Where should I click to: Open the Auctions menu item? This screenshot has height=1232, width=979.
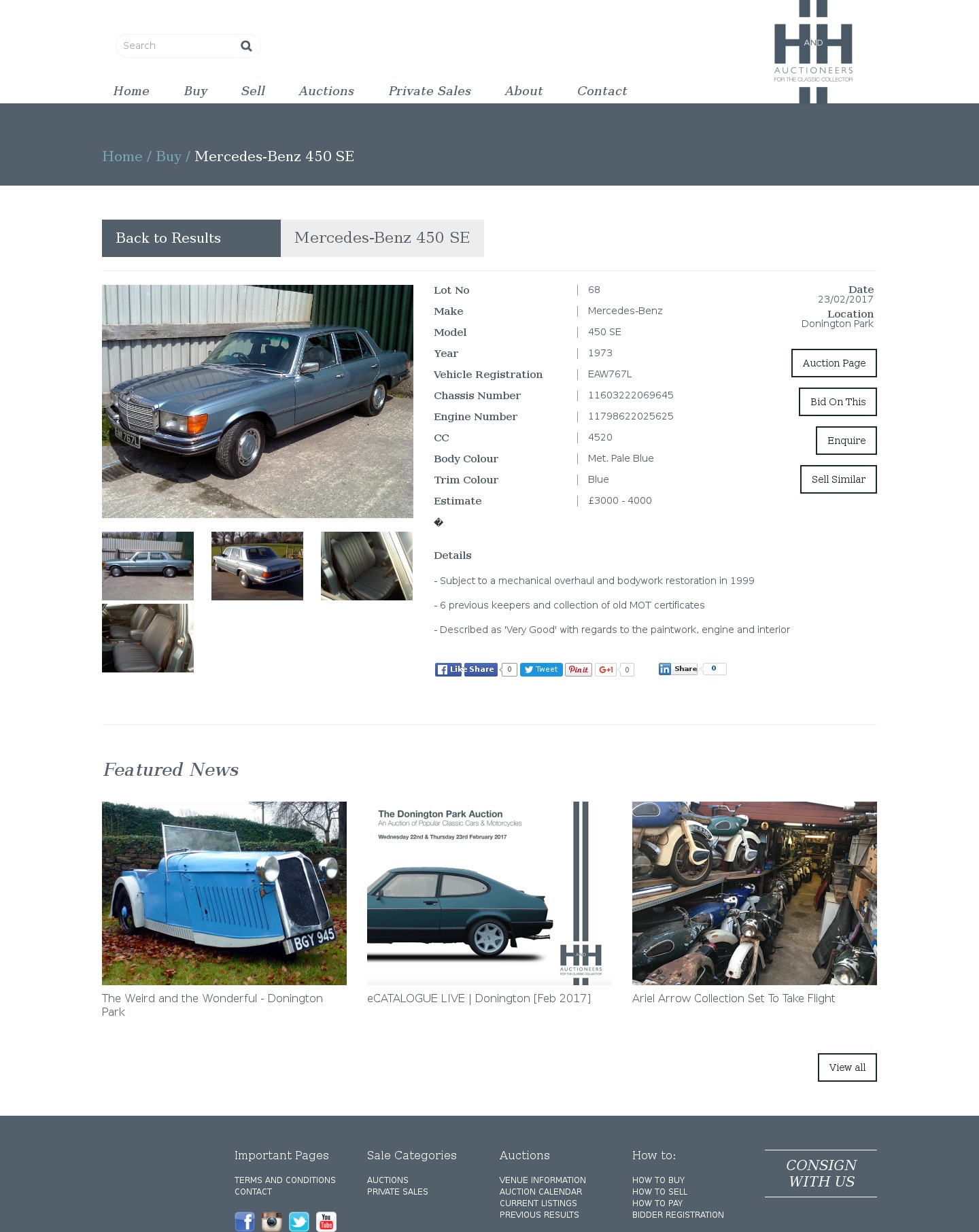pyautogui.click(x=326, y=91)
